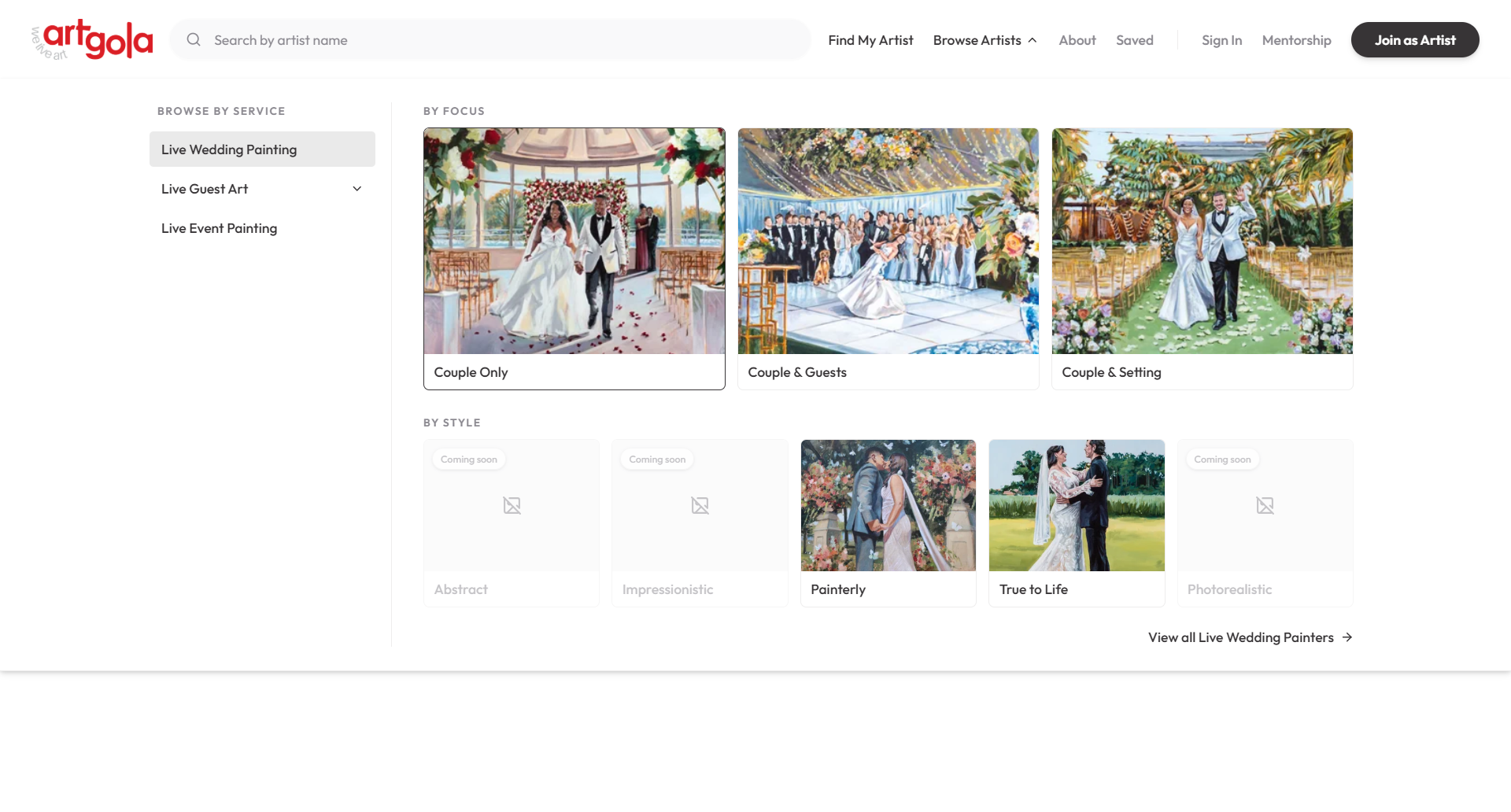Click the Impressionistic card placeholder image icon

tap(700, 505)
